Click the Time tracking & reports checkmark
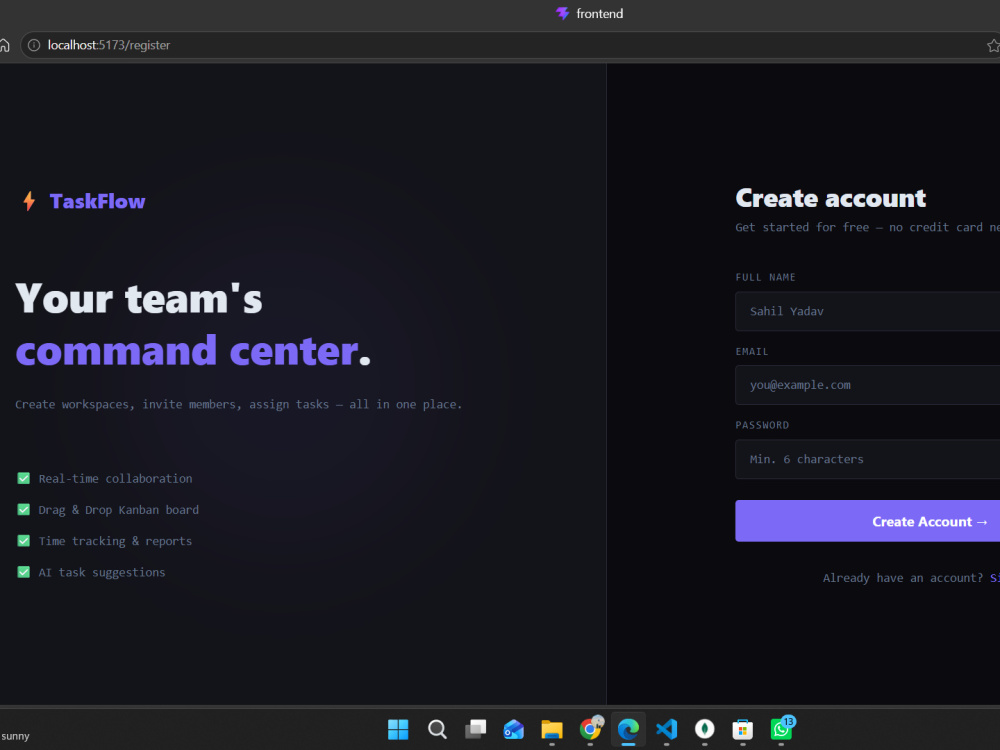The image size is (1000, 750). point(24,541)
